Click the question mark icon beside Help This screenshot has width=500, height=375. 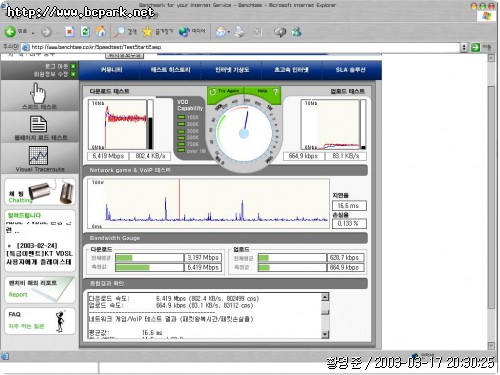tap(275, 91)
